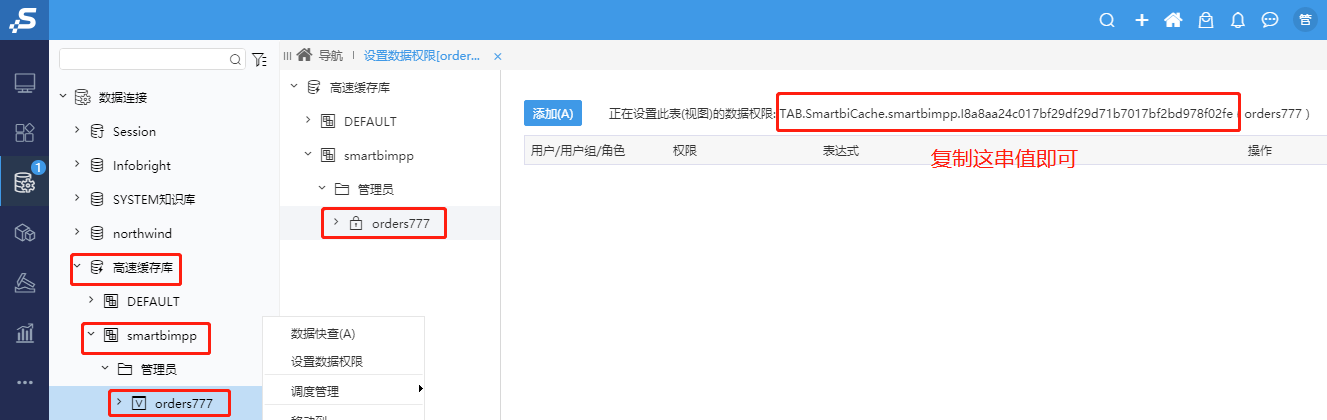Collapse the 数据连接 root node
This screenshot has width=1327, height=420.
[63, 97]
